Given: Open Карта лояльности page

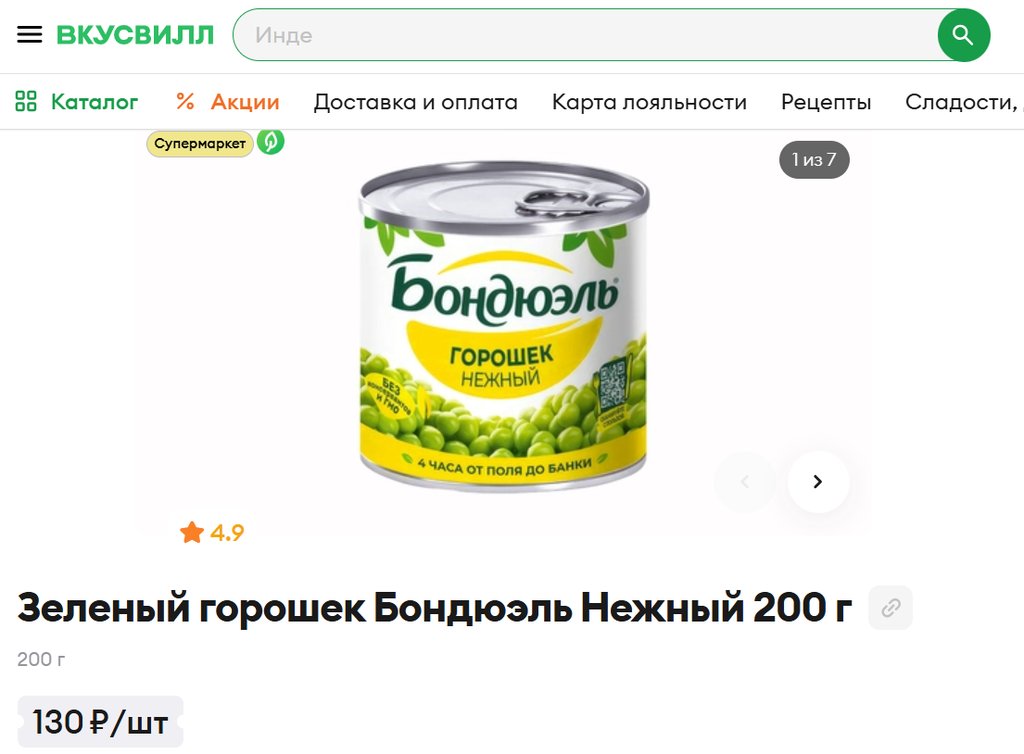Looking at the screenshot, I should 649,102.
